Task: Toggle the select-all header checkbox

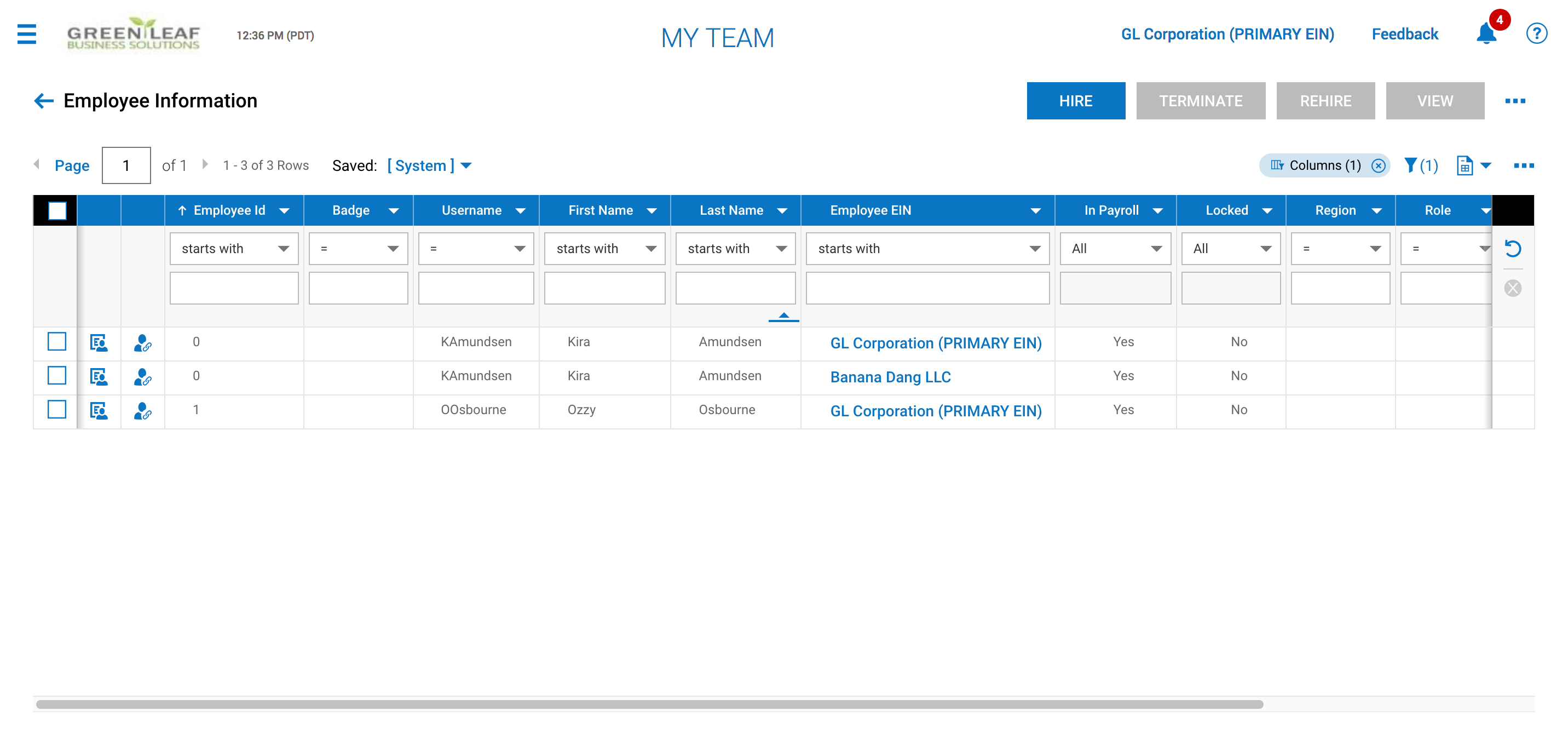Action: [x=56, y=211]
